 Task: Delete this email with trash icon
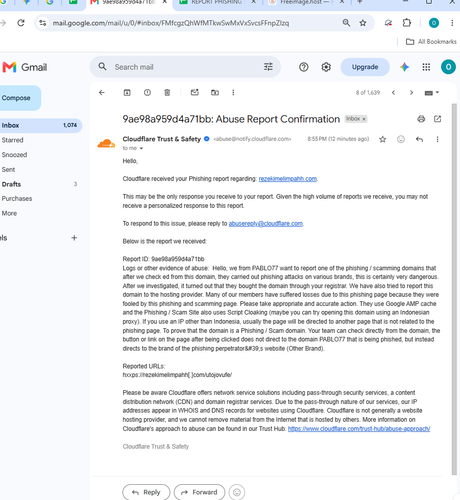click(x=167, y=93)
